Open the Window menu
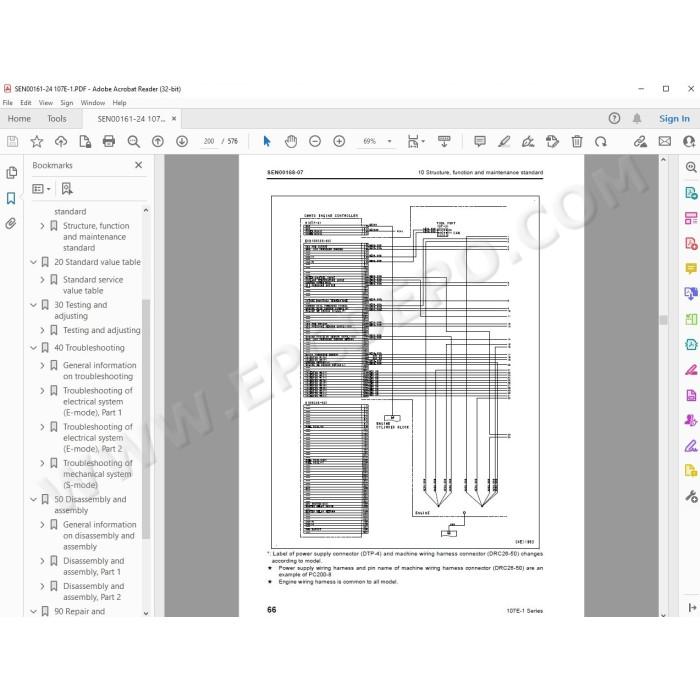The width and height of the screenshot is (700, 700). tap(93, 103)
